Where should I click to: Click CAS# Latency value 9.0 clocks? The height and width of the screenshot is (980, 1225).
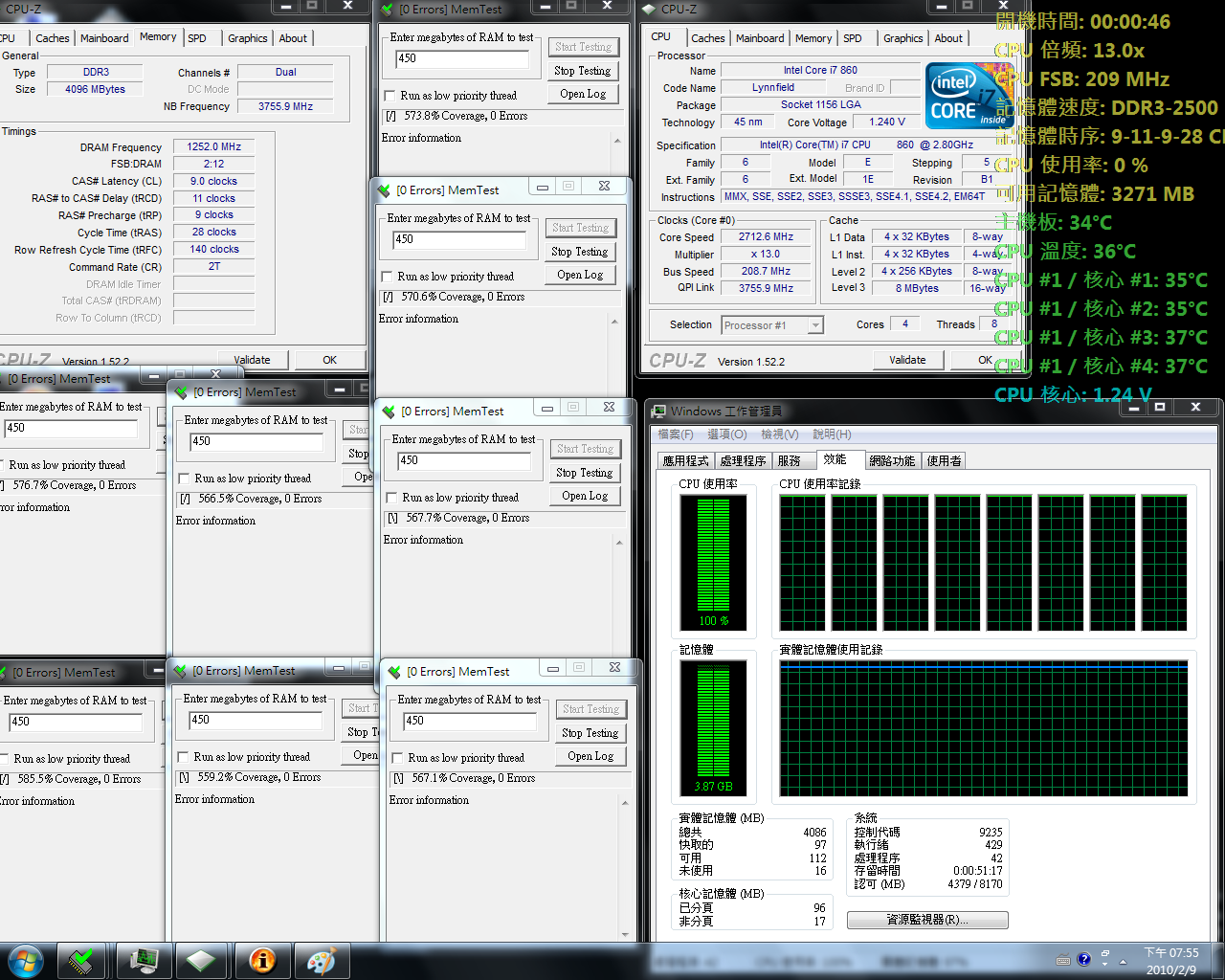(x=213, y=181)
